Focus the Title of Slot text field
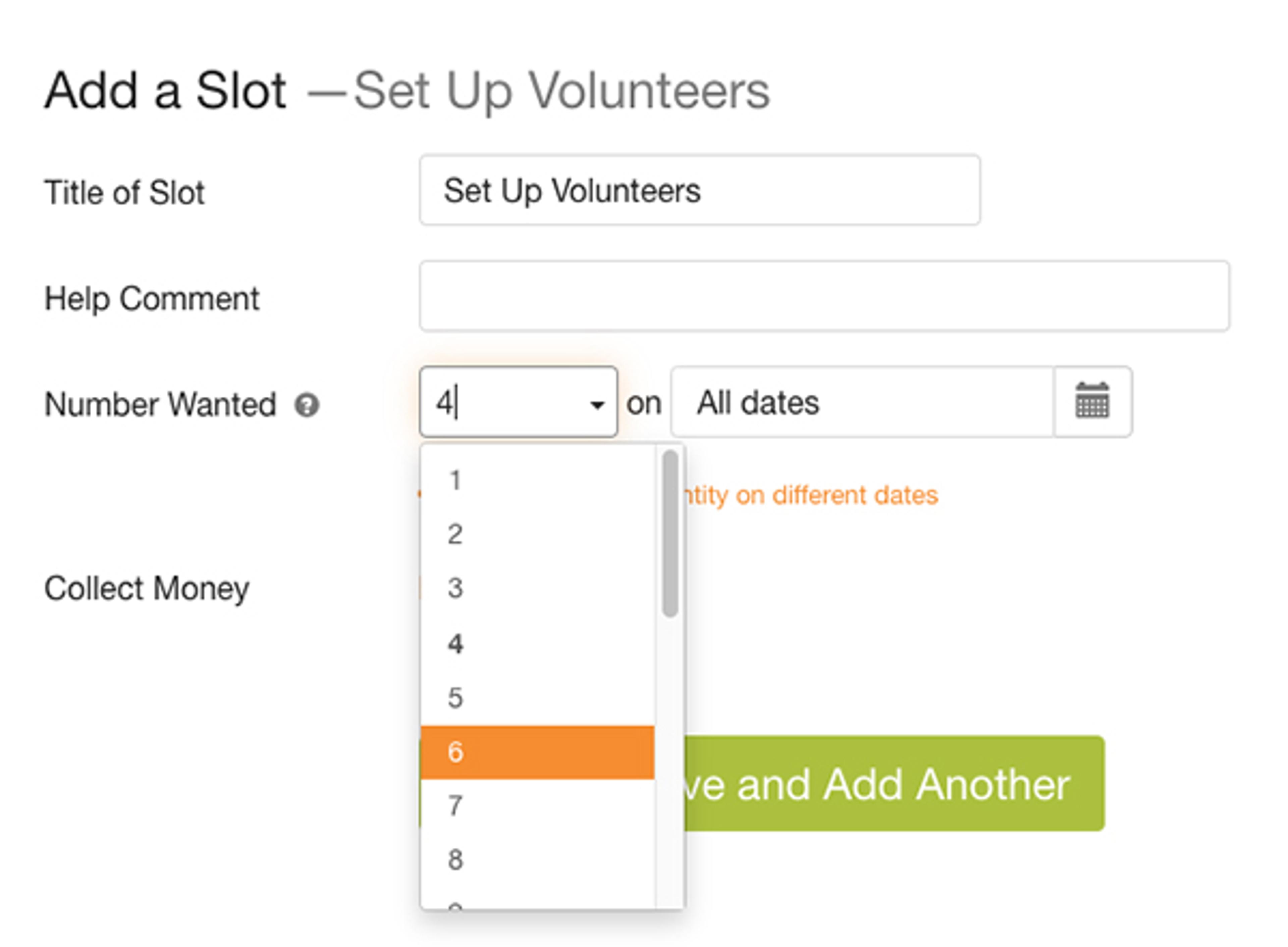 (699, 190)
